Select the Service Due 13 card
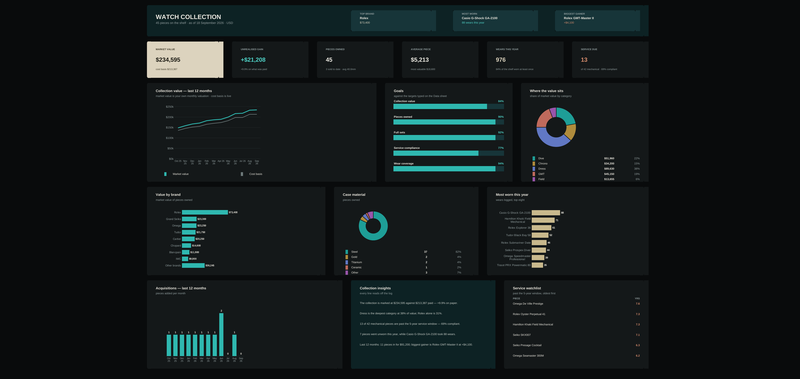800x379 pixels. pyautogui.click(x=610, y=60)
